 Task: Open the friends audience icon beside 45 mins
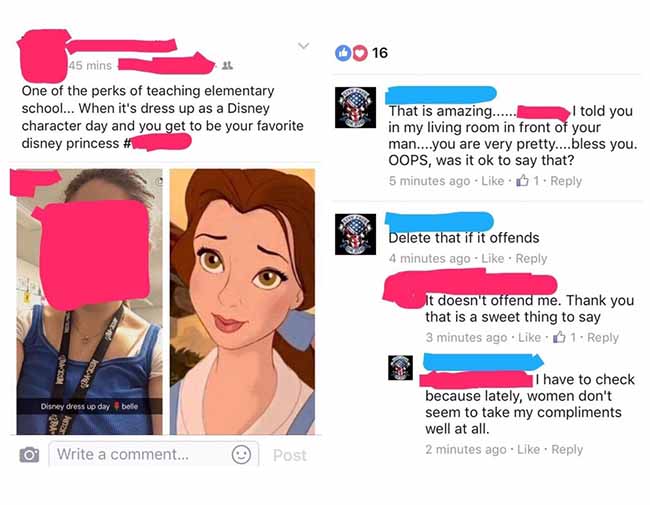pyautogui.click(x=227, y=66)
